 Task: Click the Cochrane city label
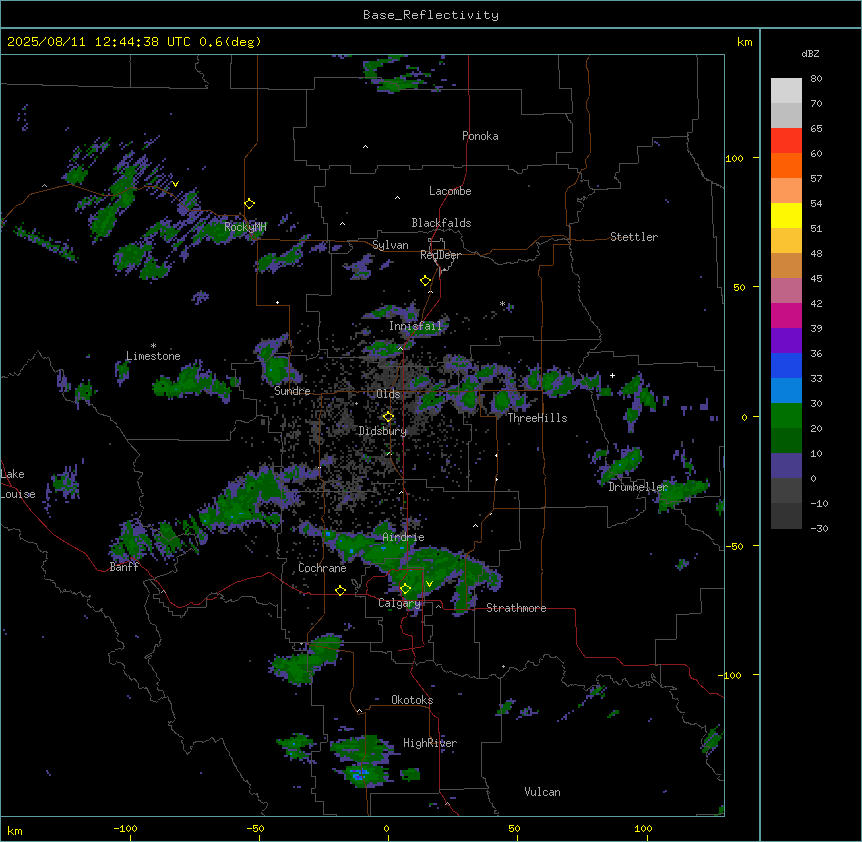click(322, 568)
